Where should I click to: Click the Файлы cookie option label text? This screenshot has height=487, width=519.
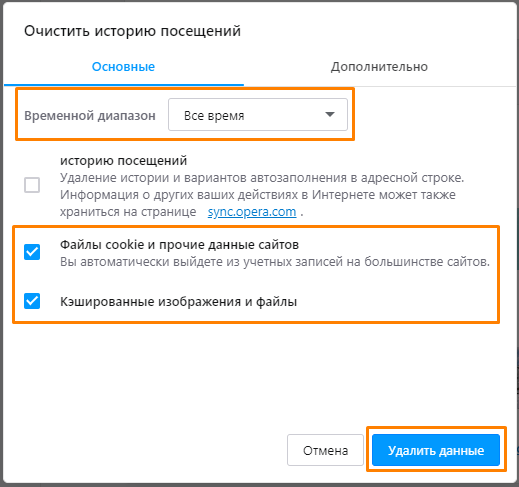179,245
